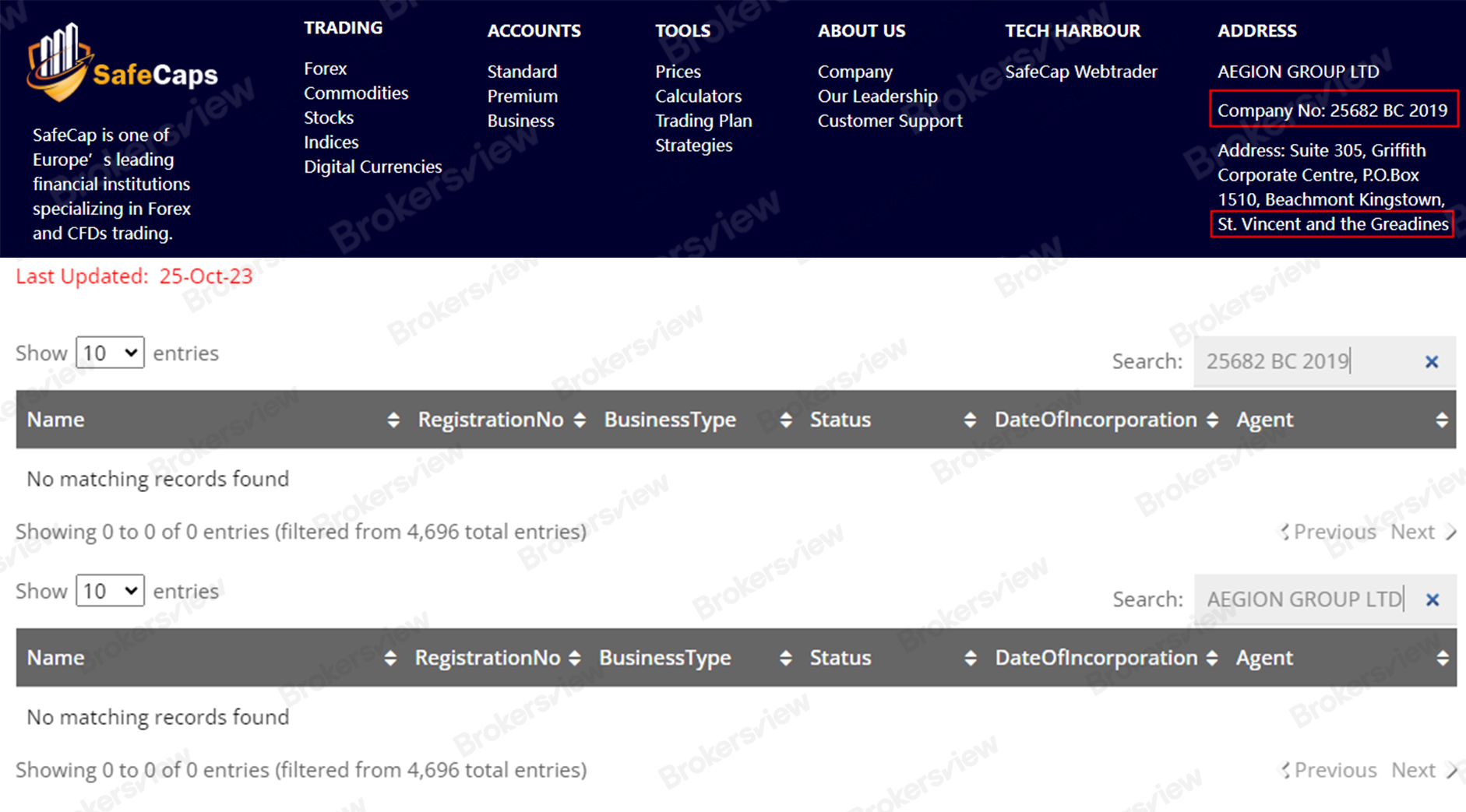Open the Stocks link
Viewport: 1466px width, 812px height.
(329, 118)
